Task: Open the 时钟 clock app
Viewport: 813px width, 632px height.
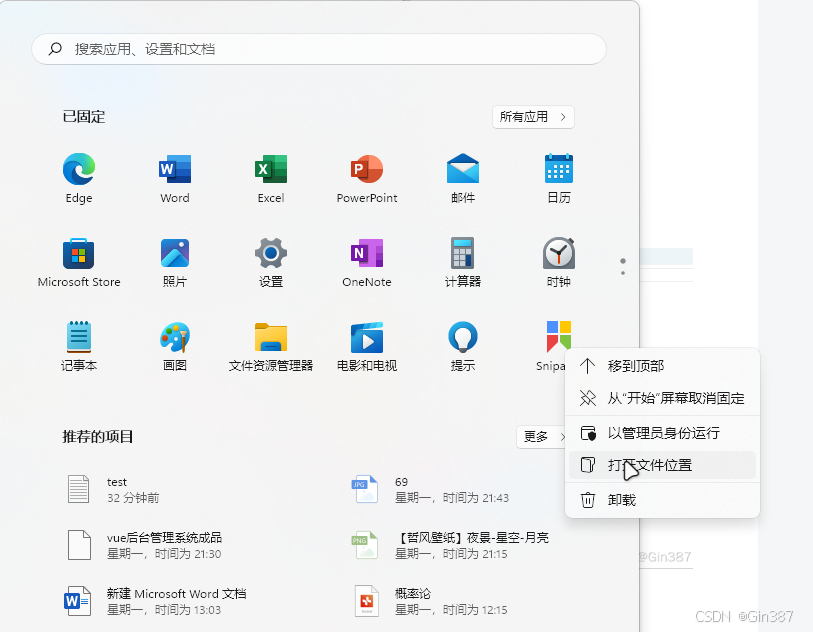Action: click(558, 262)
